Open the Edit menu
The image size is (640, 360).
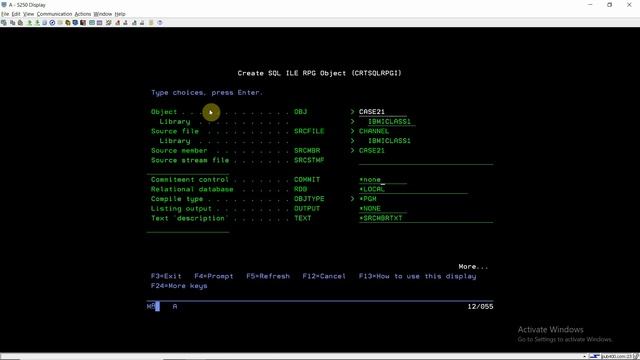pos(16,14)
